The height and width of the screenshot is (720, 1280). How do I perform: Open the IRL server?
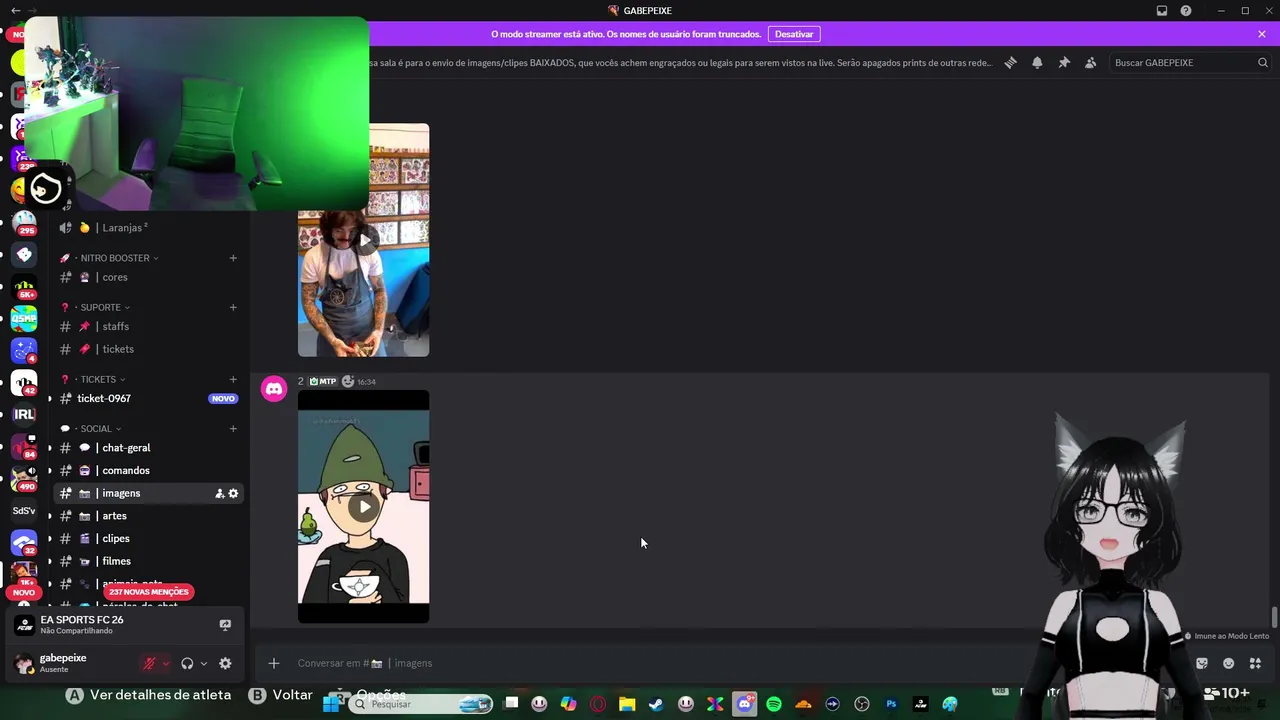pyautogui.click(x=24, y=414)
